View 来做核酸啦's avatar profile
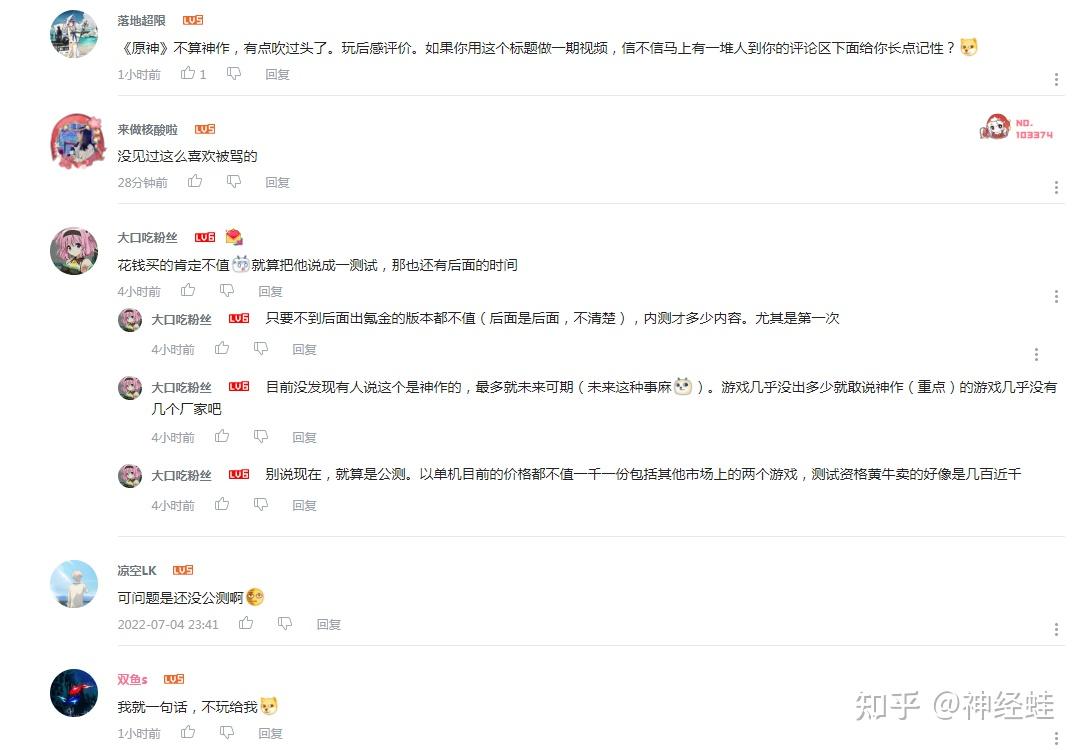 click(x=76, y=141)
